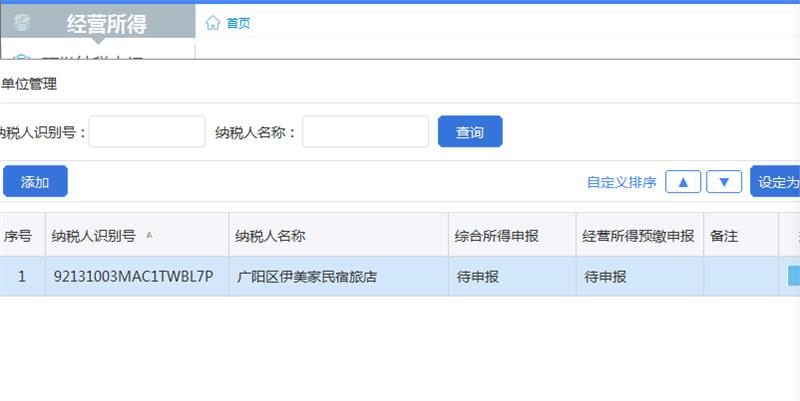This screenshot has width=800, height=401.
Task: Sort by the 纳税人识别号 column header
Action: 93,236
